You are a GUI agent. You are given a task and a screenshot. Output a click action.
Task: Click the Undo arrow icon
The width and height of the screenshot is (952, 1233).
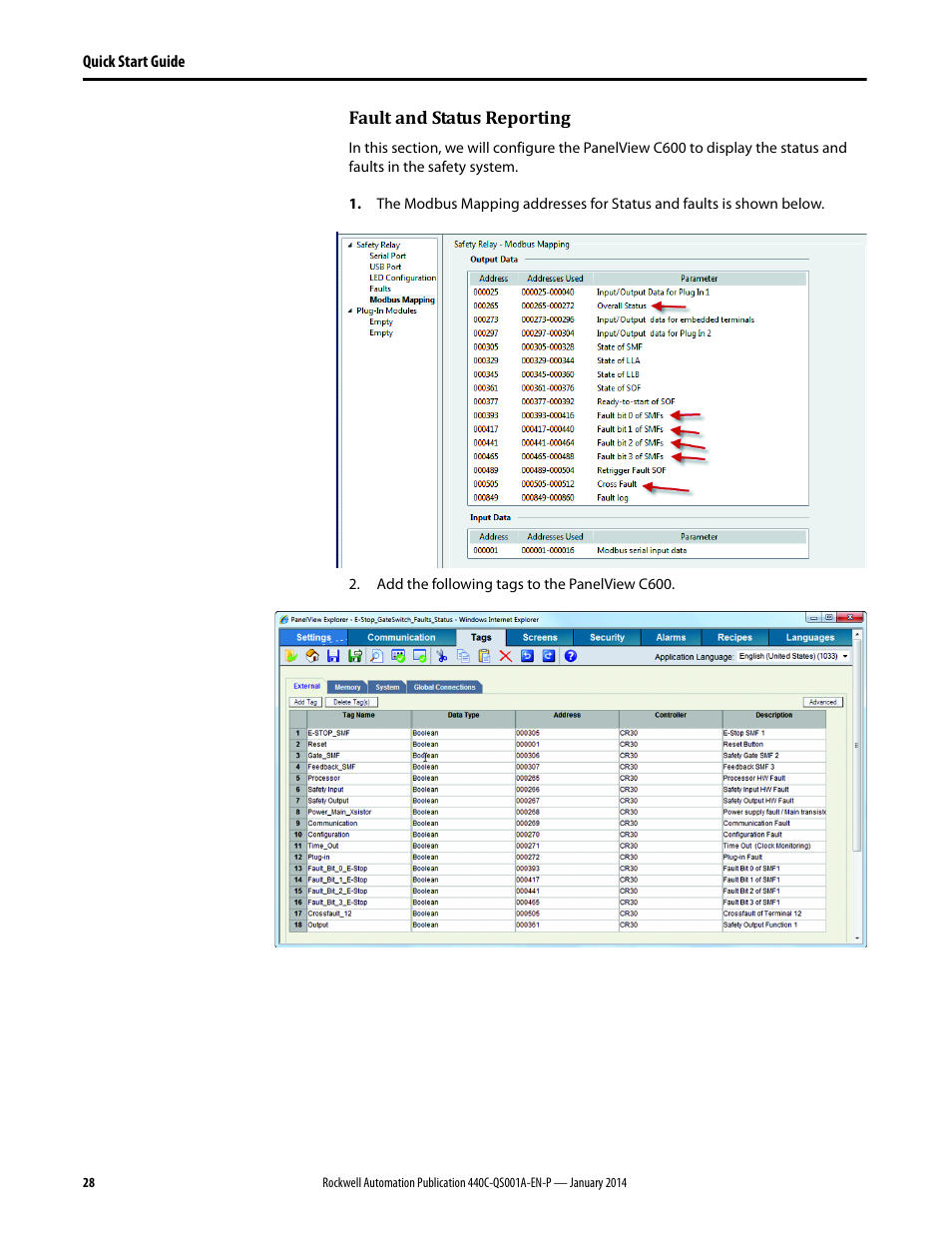[x=527, y=656]
